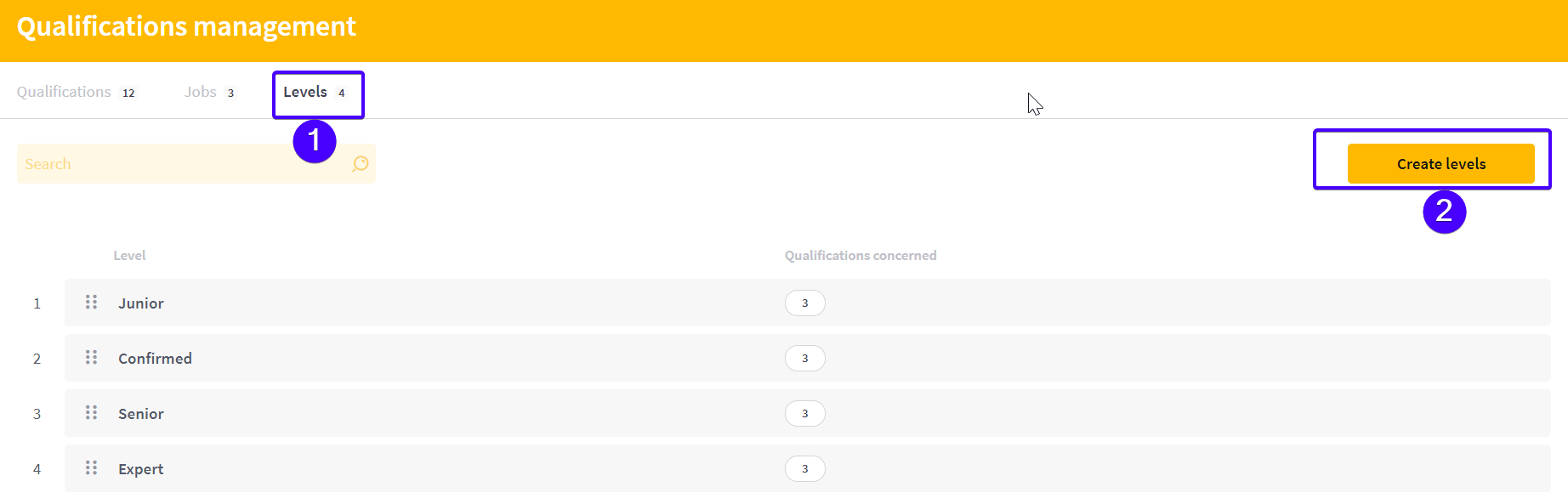Grab the drag handle for Confirmed
Viewport: 1568px width, 504px height.
coord(91,358)
